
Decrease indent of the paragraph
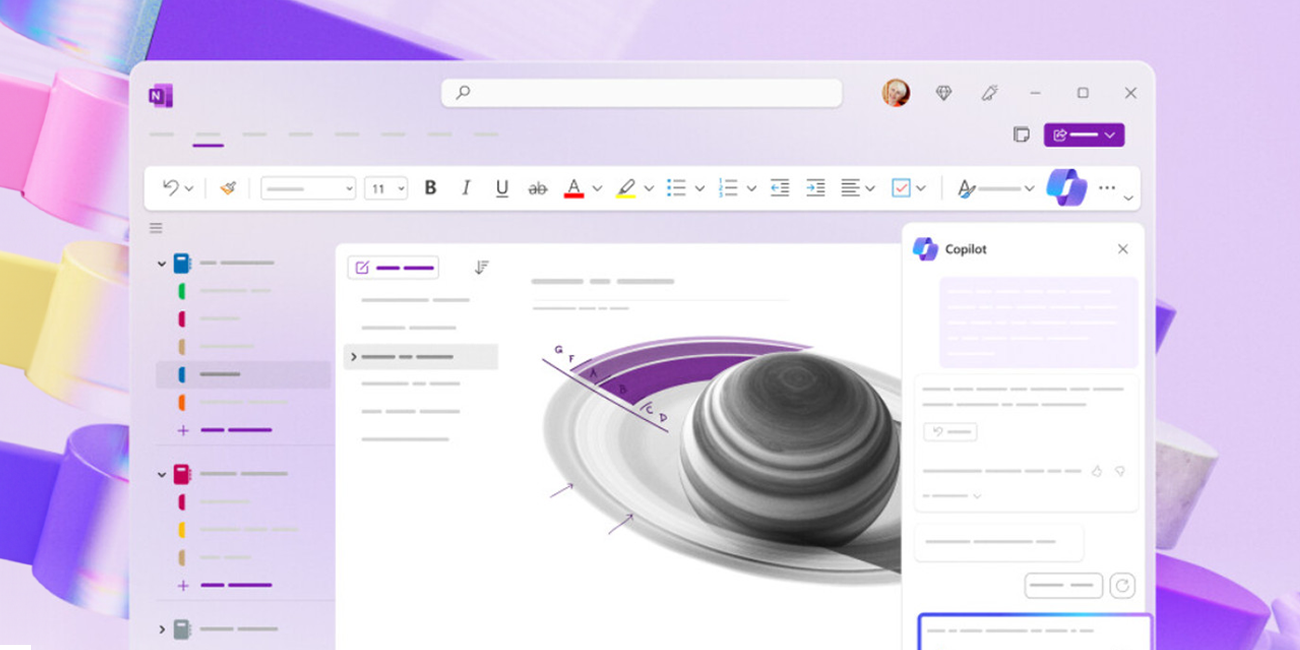click(x=780, y=187)
